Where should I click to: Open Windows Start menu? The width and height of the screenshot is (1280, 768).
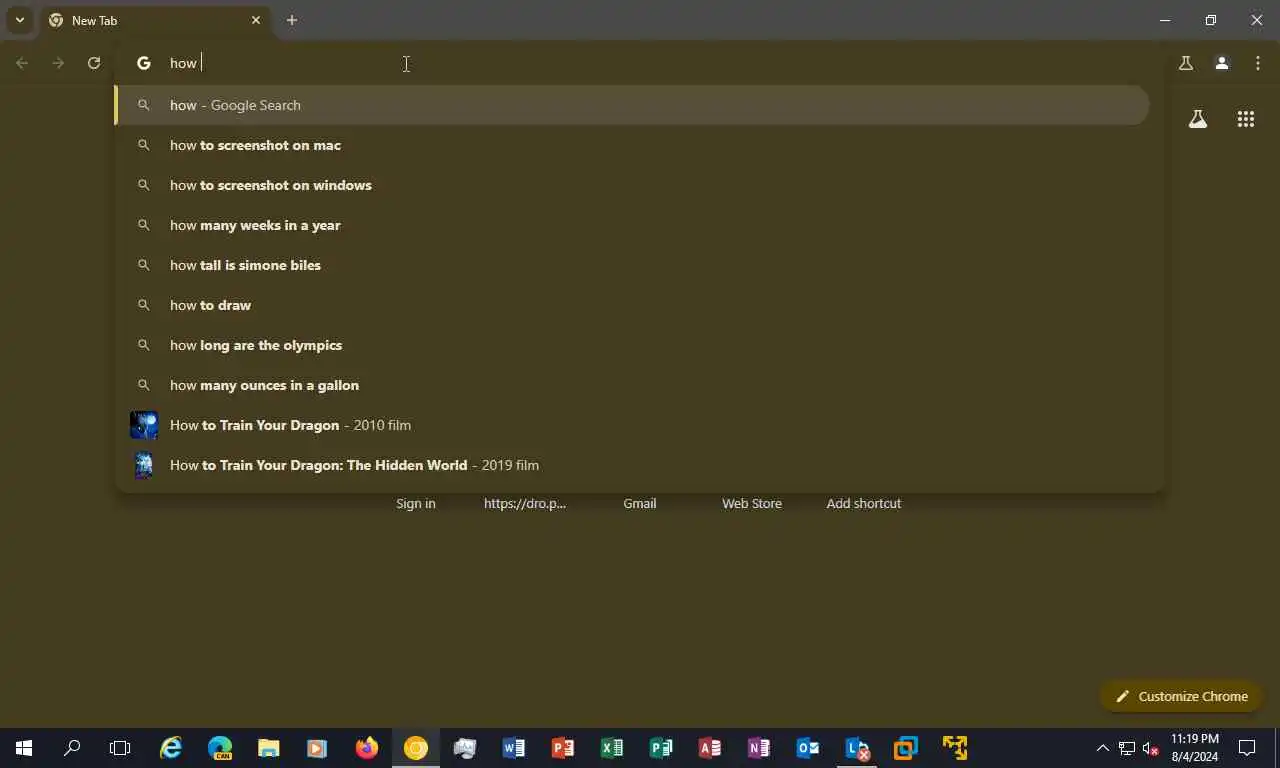(x=24, y=748)
